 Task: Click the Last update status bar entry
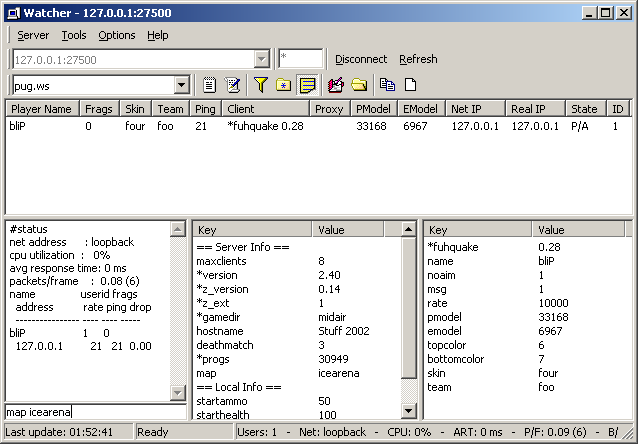(x=68, y=432)
